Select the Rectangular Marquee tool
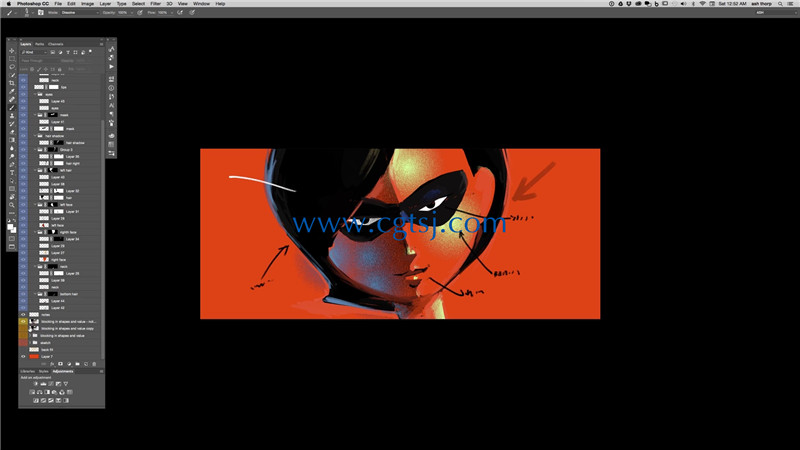This screenshot has height=450, width=800. pyautogui.click(x=12, y=59)
